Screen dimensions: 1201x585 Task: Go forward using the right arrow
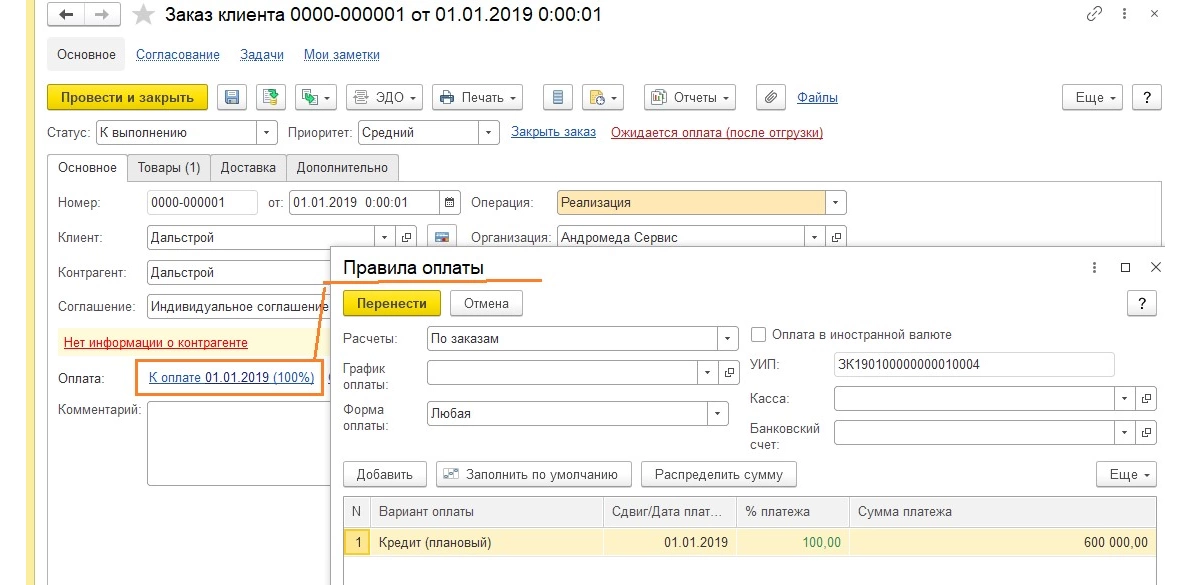[x=102, y=15]
